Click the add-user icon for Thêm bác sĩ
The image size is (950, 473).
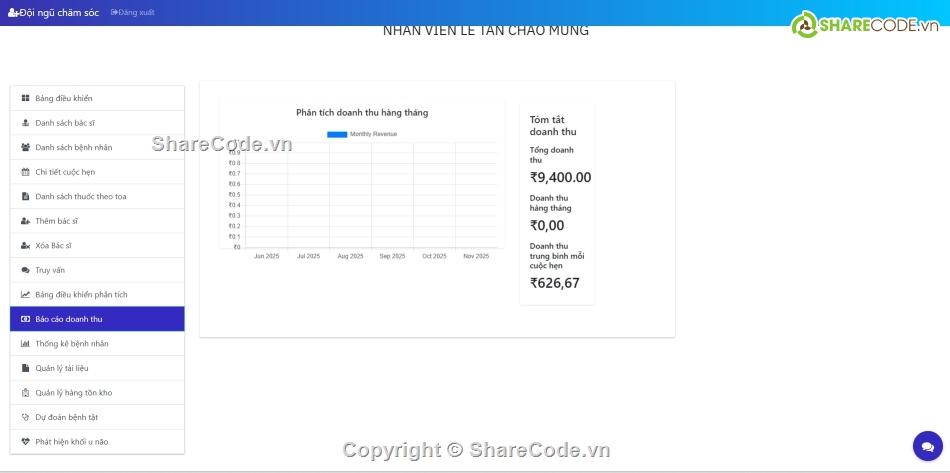[x=25, y=221]
